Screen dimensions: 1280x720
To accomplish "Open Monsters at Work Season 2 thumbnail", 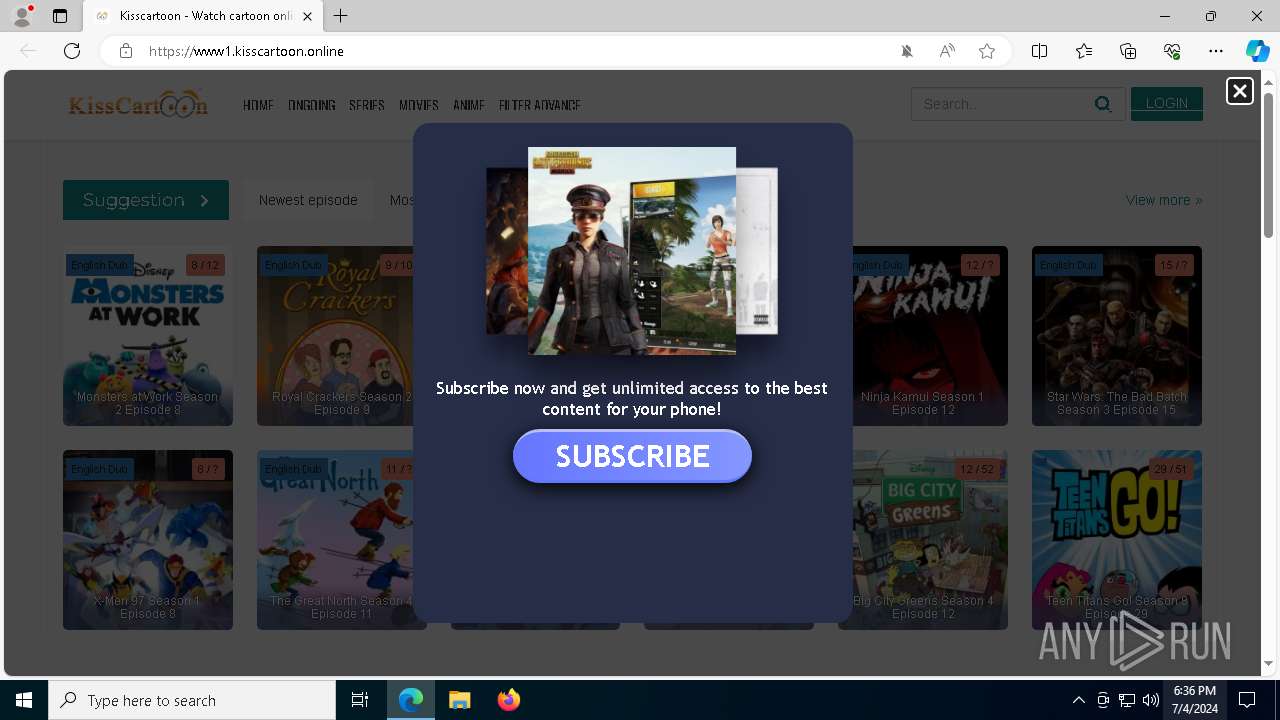I will pyautogui.click(x=148, y=336).
